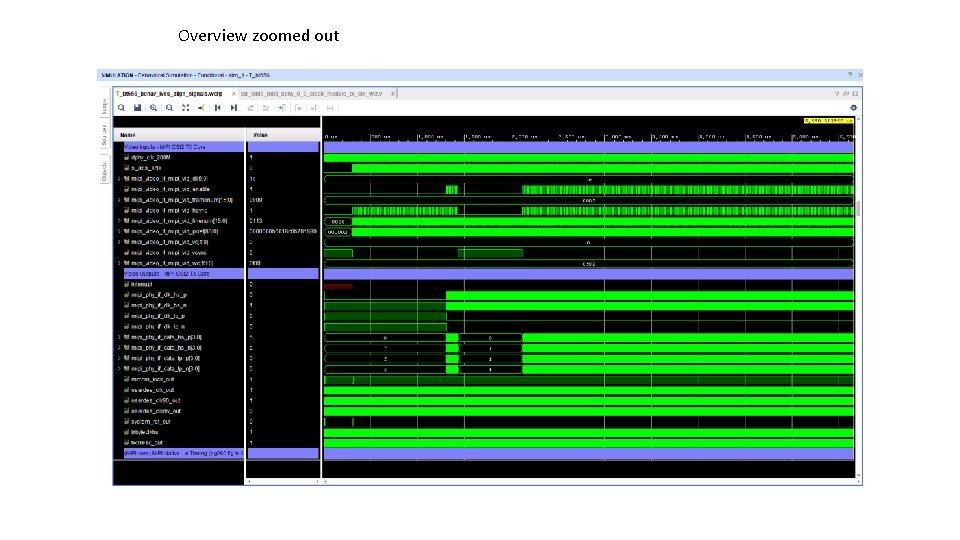Click the yellow cursor time label
This screenshot has width=960, height=540.
(828, 121)
